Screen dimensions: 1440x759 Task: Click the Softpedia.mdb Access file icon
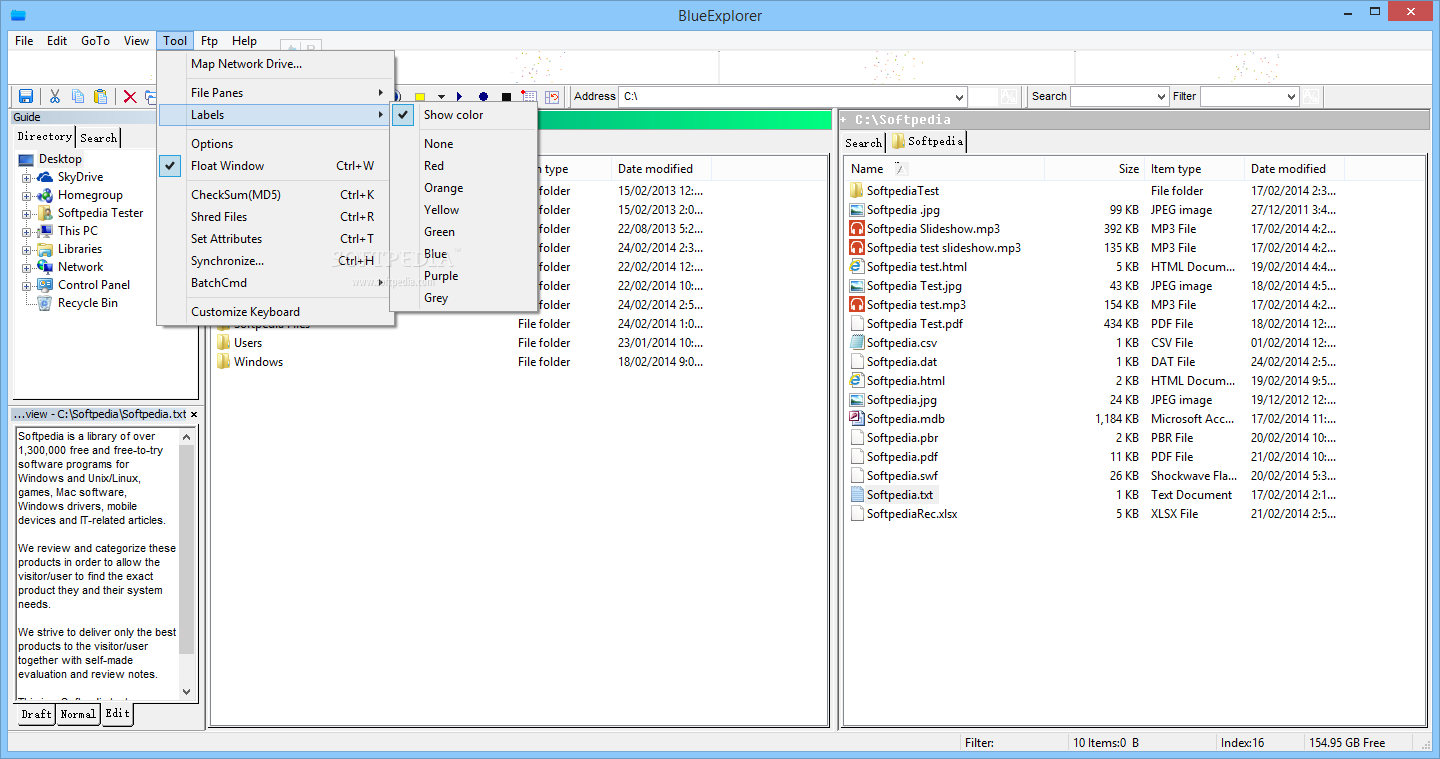[x=857, y=419]
